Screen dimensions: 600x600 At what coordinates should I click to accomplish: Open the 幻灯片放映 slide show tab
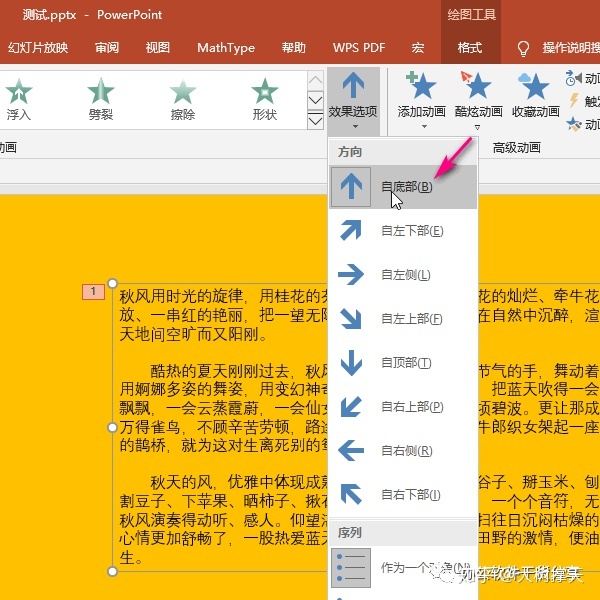38,48
